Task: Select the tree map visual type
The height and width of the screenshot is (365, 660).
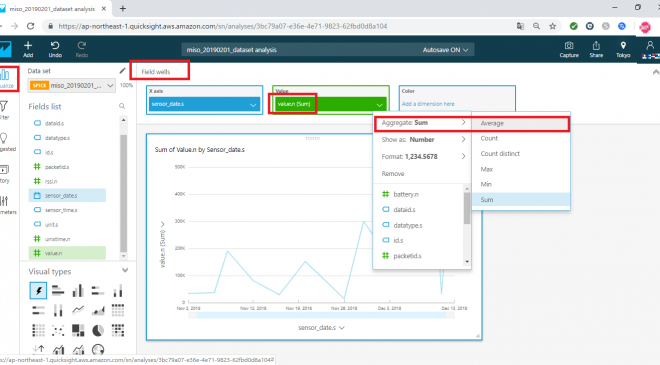Action: (78, 330)
